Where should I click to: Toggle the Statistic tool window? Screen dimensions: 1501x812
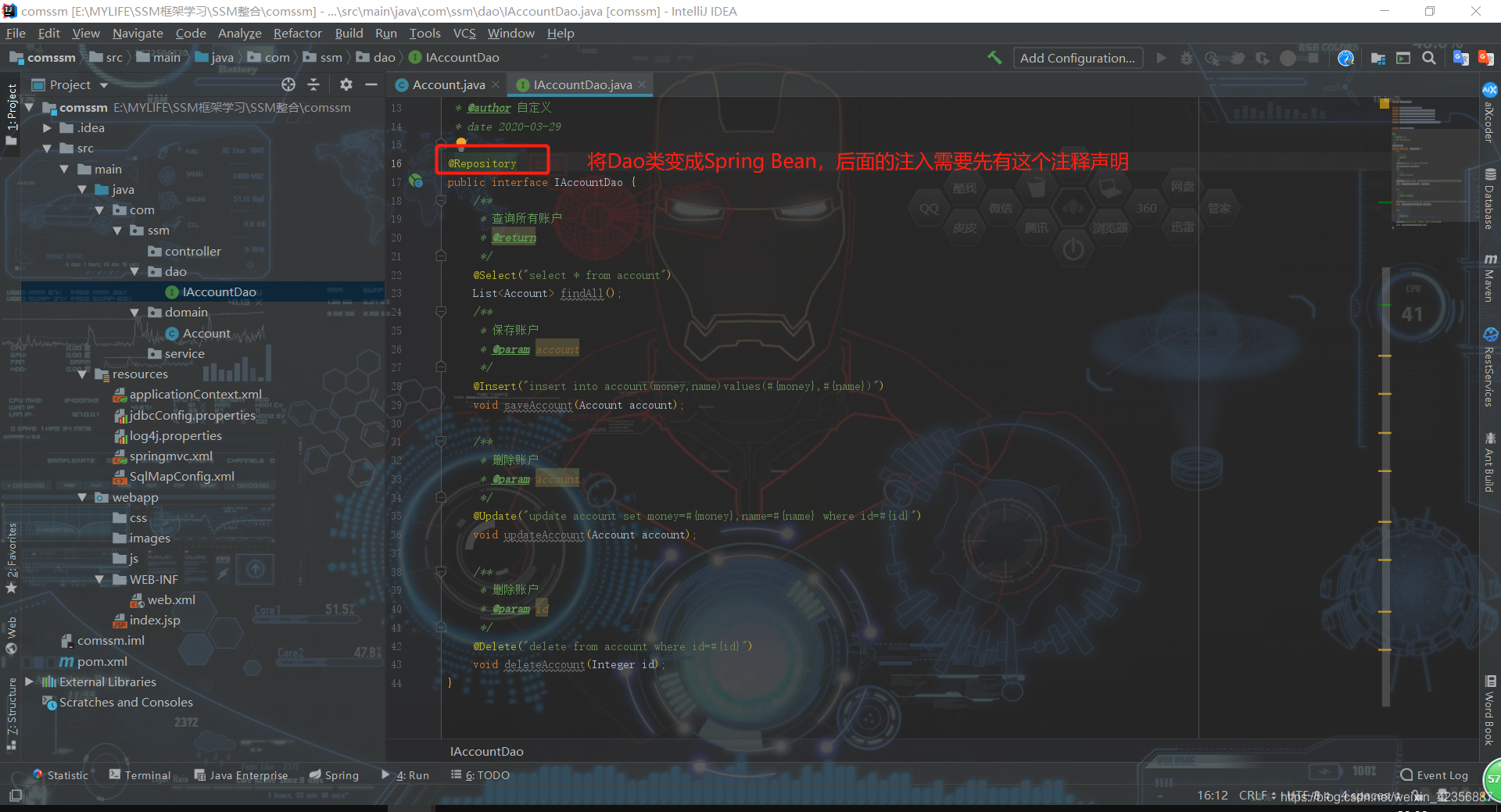click(x=60, y=775)
